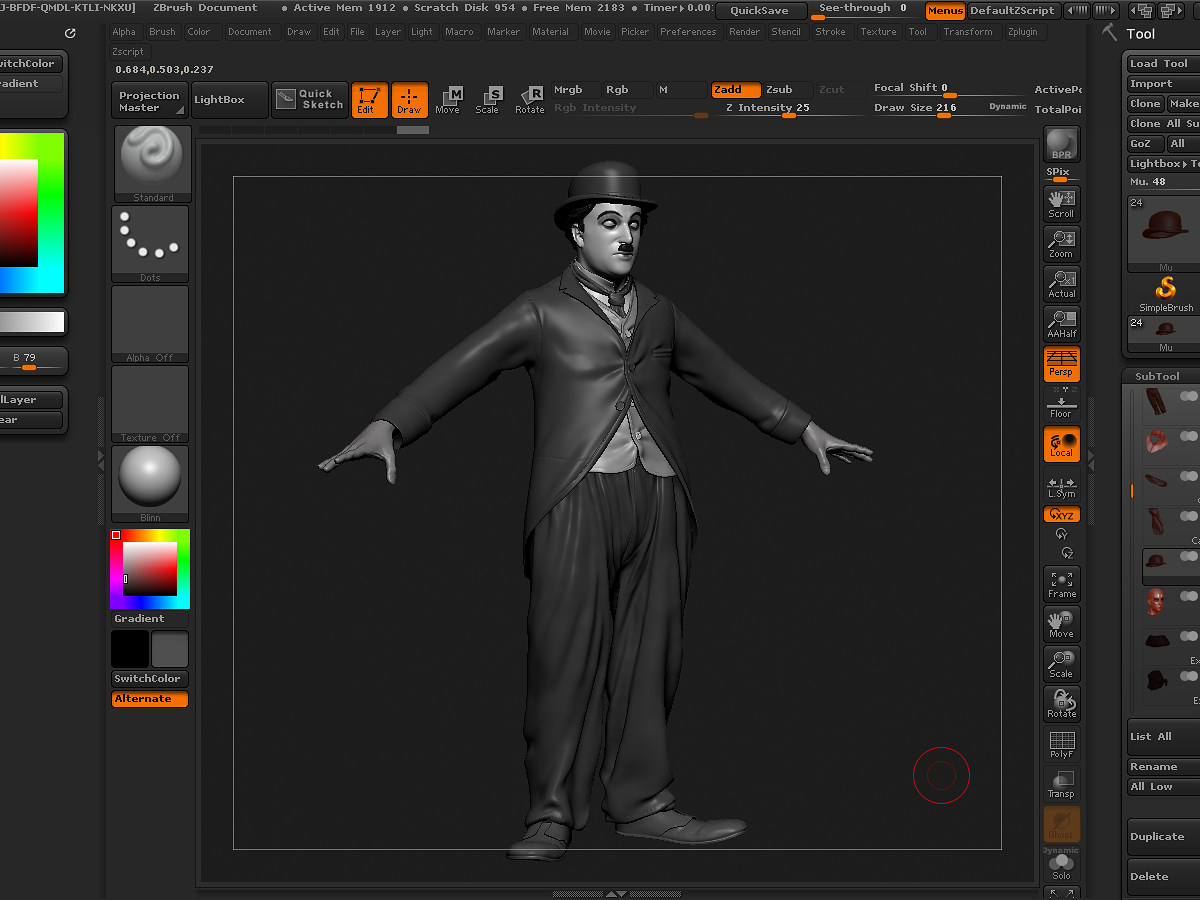The height and width of the screenshot is (900, 1200).
Task: Click the Zoom document icon
Action: [1061, 244]
